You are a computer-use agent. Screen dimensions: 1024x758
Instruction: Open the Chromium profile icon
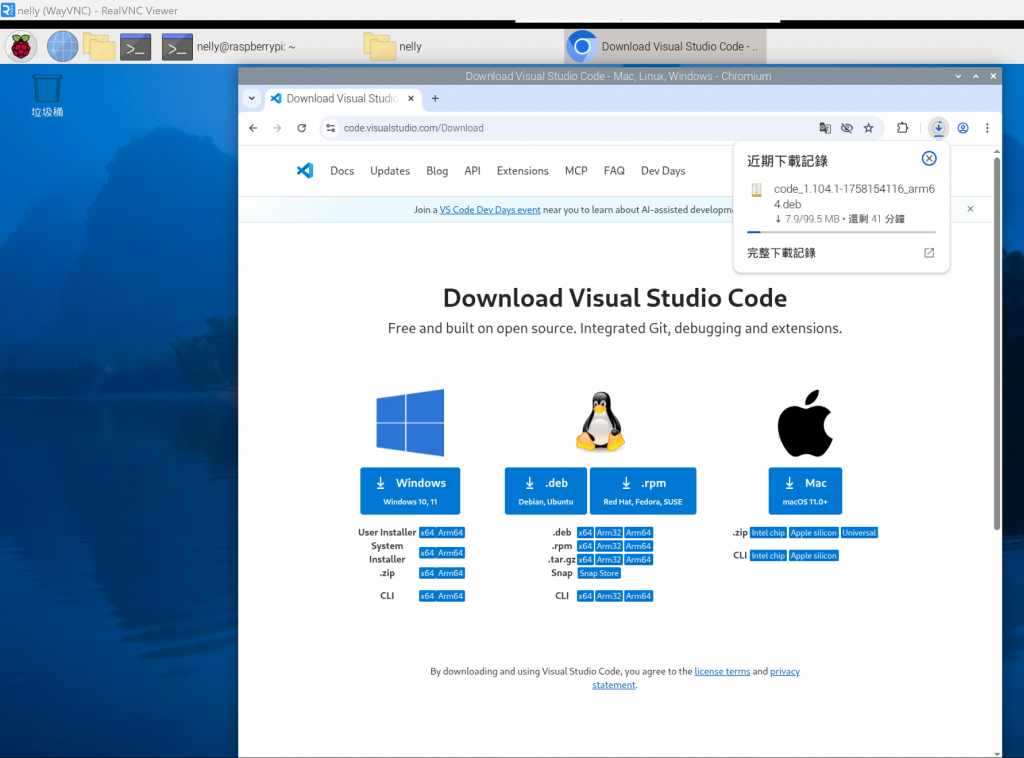[x=963, y=128]
